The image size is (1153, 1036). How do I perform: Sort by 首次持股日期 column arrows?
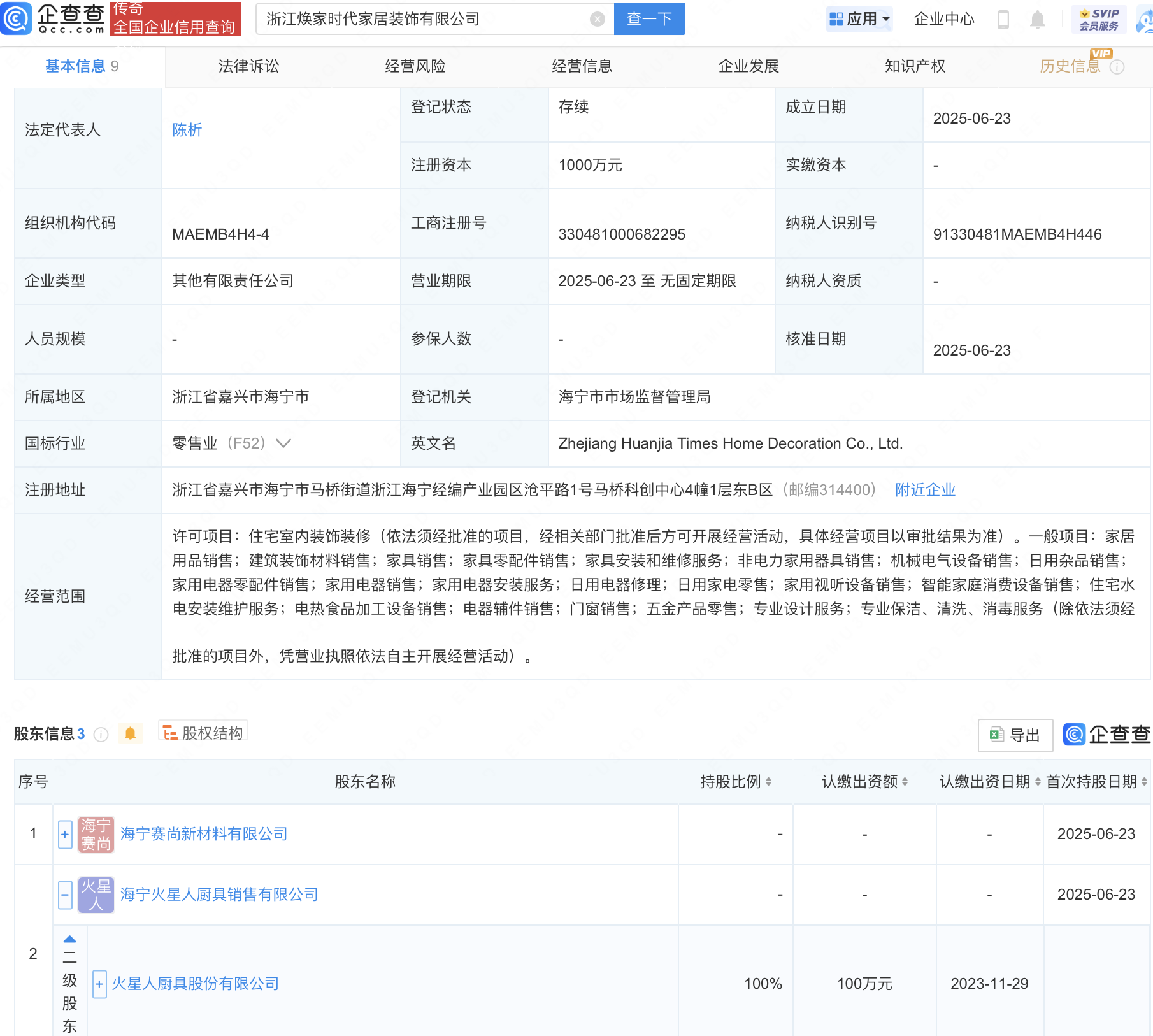(1144, 782)
